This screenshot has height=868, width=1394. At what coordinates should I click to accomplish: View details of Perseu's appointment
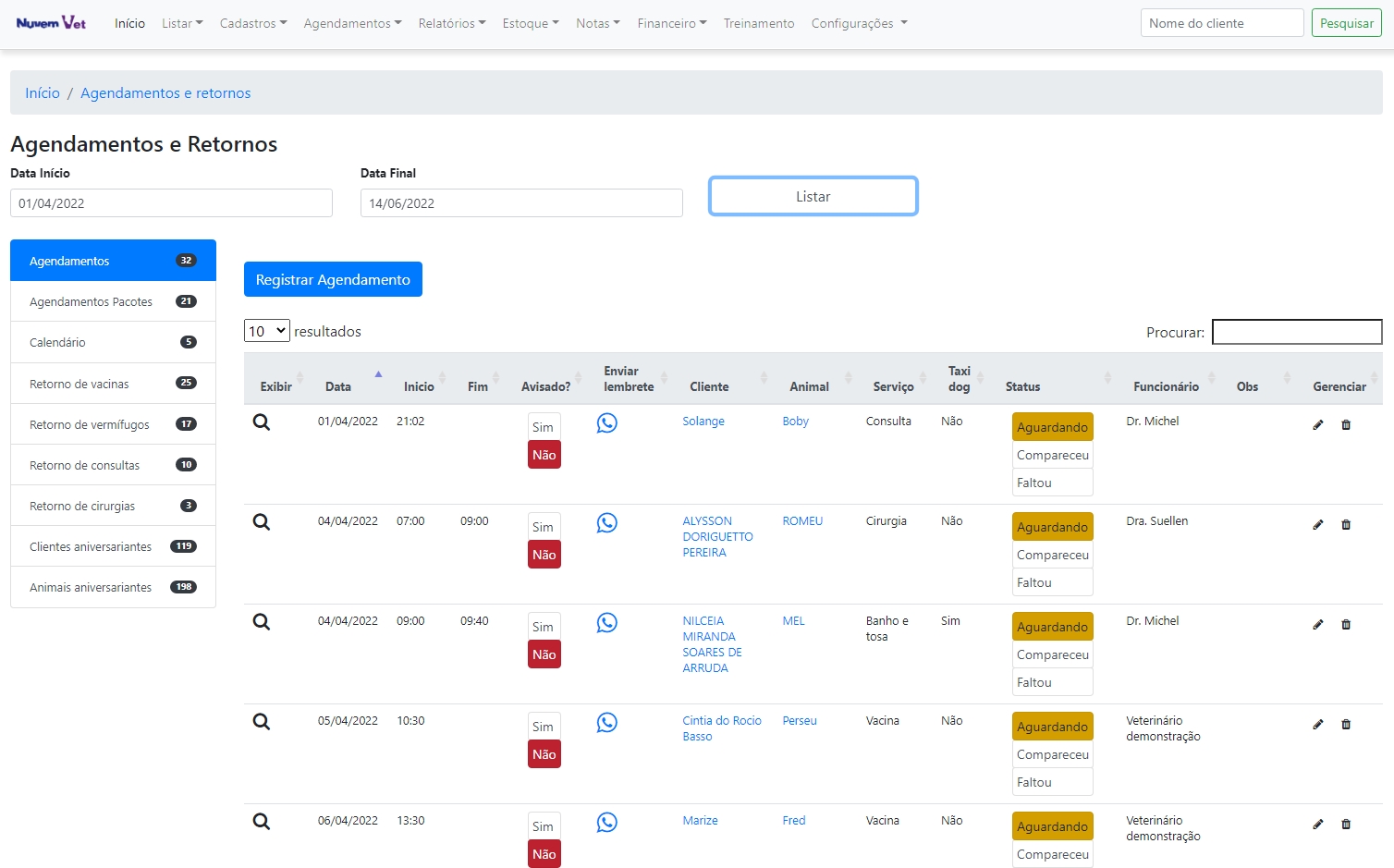(262, 722)
